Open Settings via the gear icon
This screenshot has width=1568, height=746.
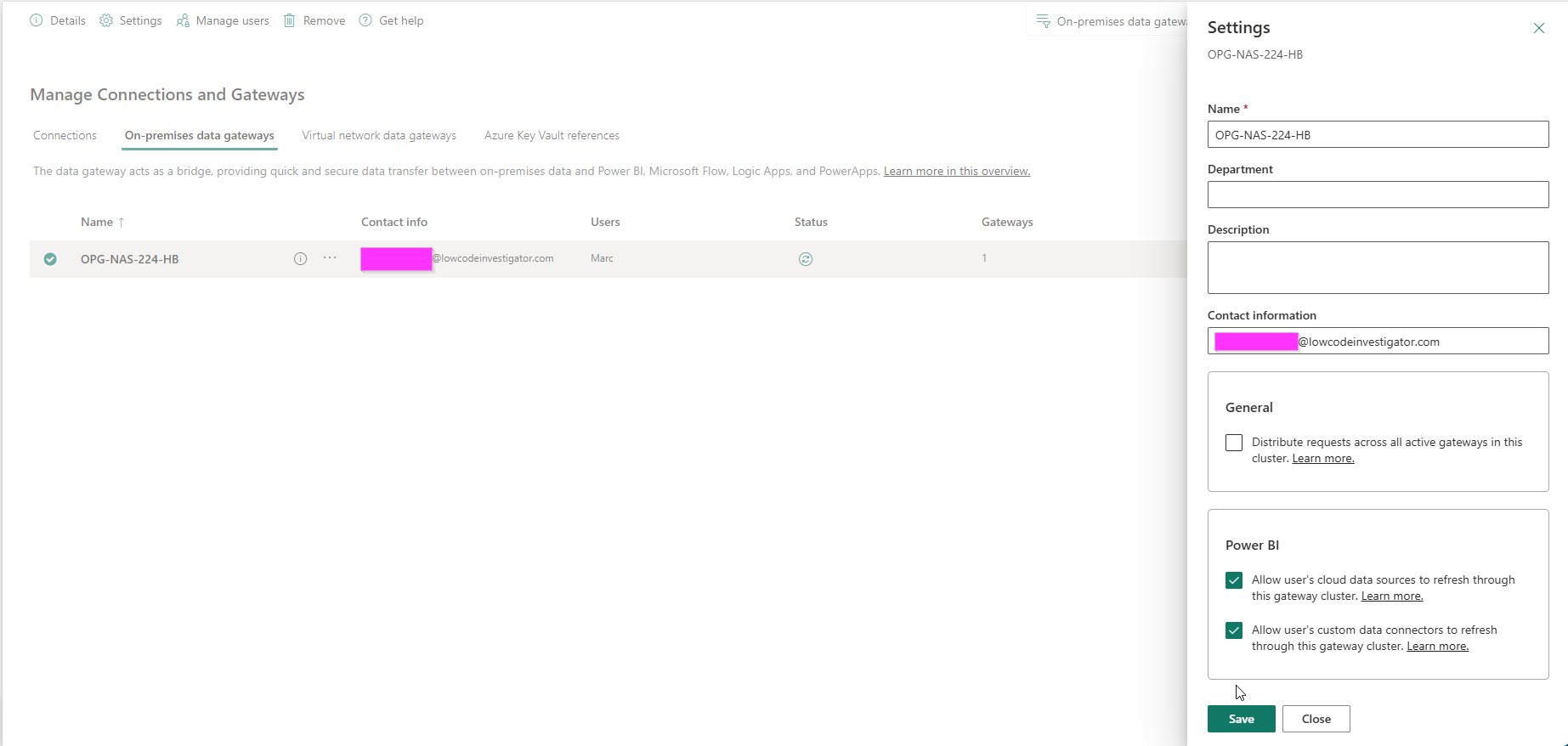tap(106, 20)
